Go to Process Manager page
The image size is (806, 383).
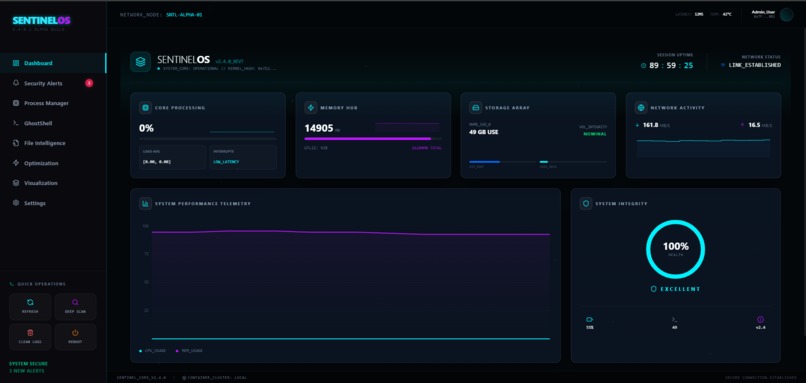53,103
